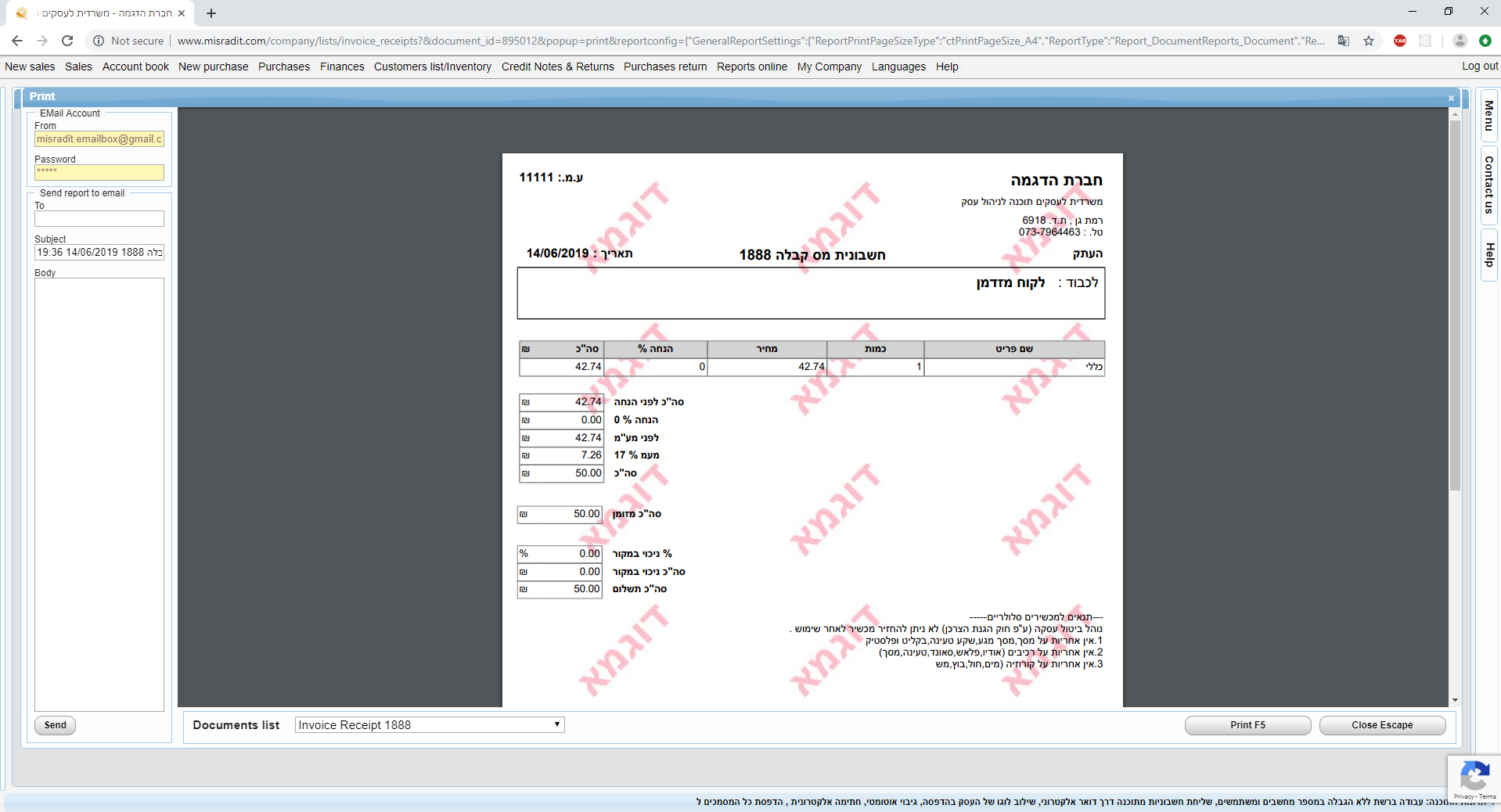Close the Print dialog with the X
This screenshot has height=812, width=1501.
tap(1451, 98)
